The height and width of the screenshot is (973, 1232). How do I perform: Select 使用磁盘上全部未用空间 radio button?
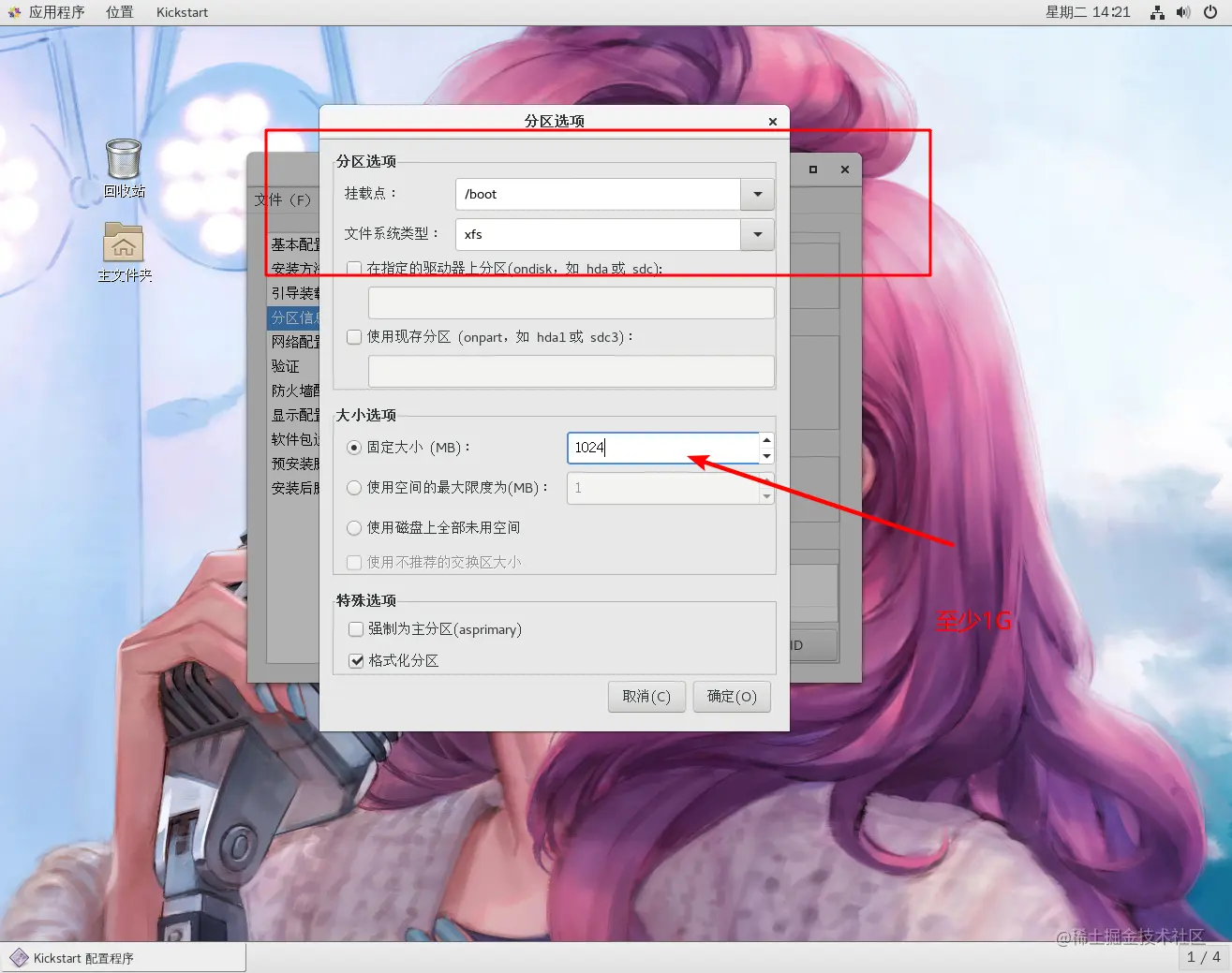(354, 528)
